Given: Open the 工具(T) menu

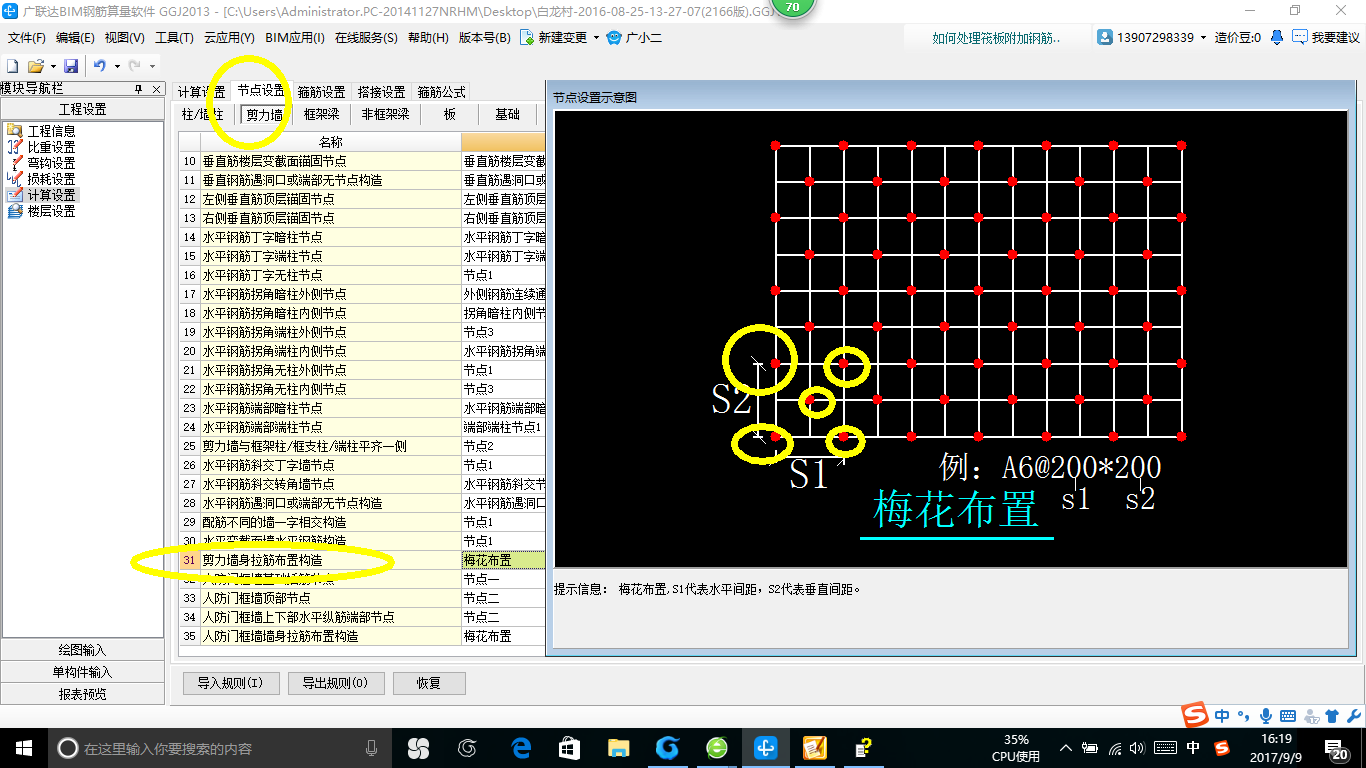Looking at the screenshot, I should click(174, 38).
